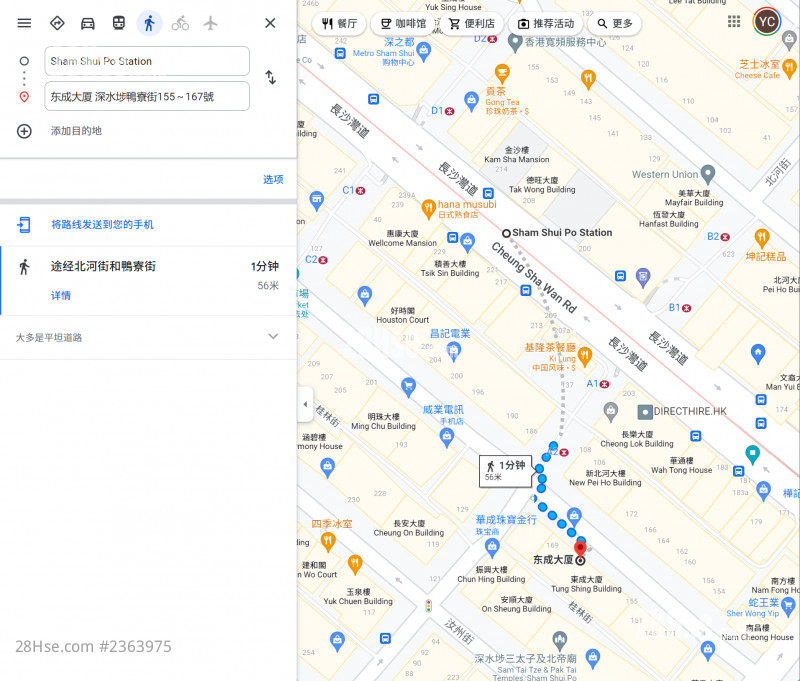Image resolution: width=800 pixels, height=681 pixels.
Task: Send the route to your phone
Action: pos(102,225)
